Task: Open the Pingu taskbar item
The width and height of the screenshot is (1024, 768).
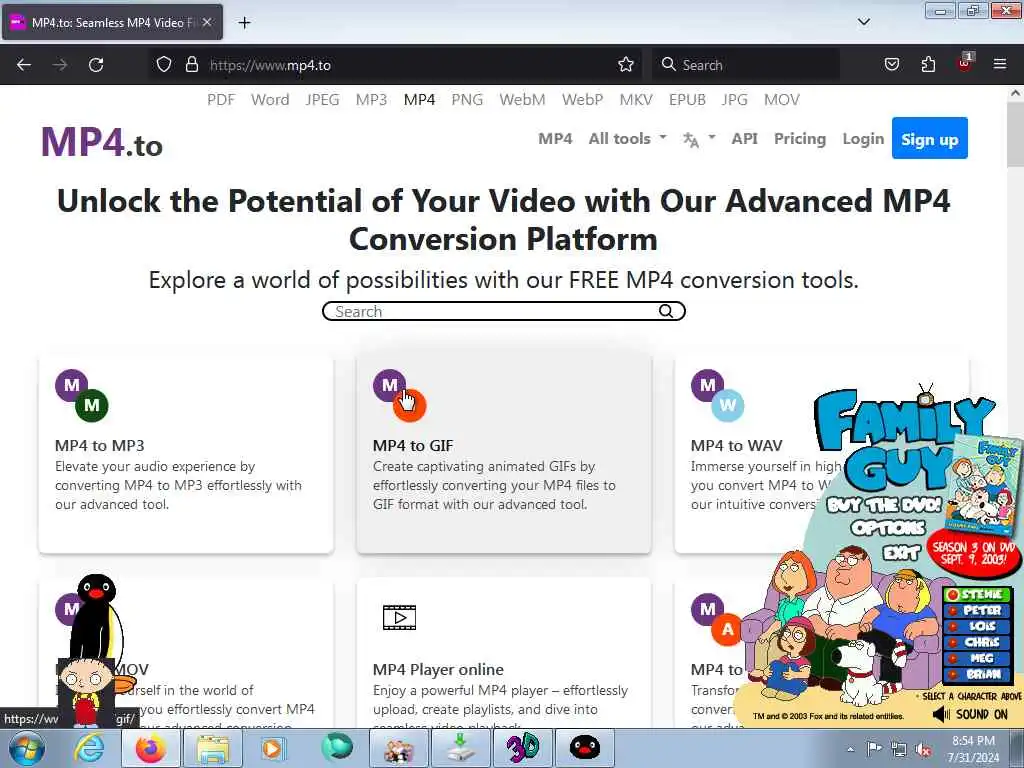Action: tap(584, 748)
